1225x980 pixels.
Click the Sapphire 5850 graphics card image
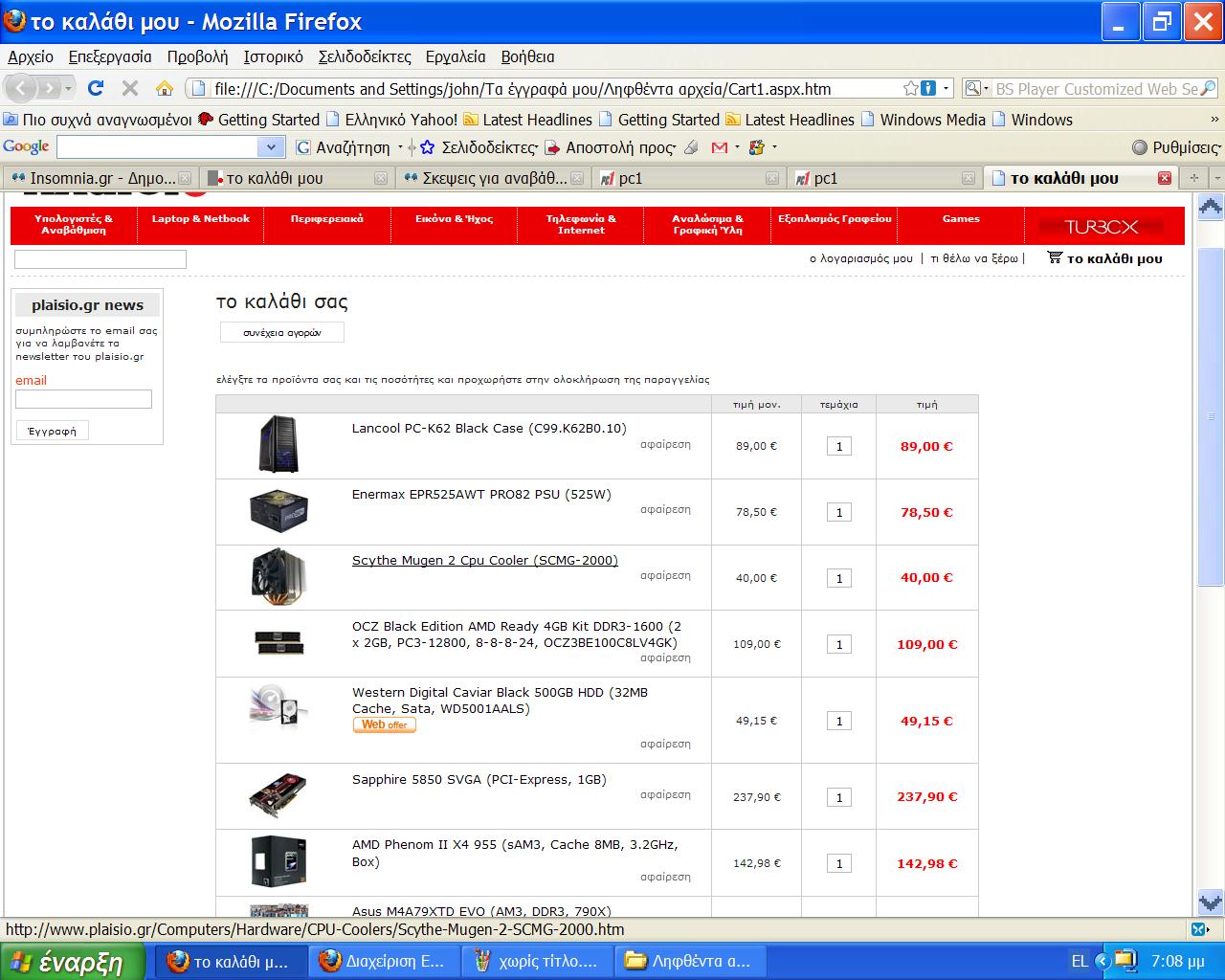pyautogui.click(x=278, y=795)
